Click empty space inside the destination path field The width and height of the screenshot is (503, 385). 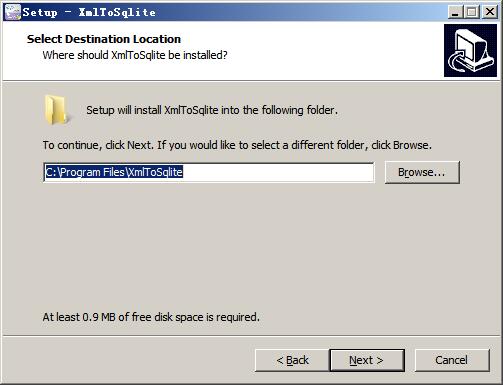[278, 172]
